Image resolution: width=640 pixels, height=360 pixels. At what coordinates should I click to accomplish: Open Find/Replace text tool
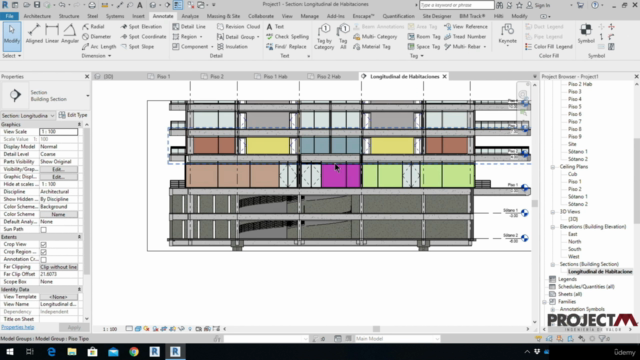[286, 47]
